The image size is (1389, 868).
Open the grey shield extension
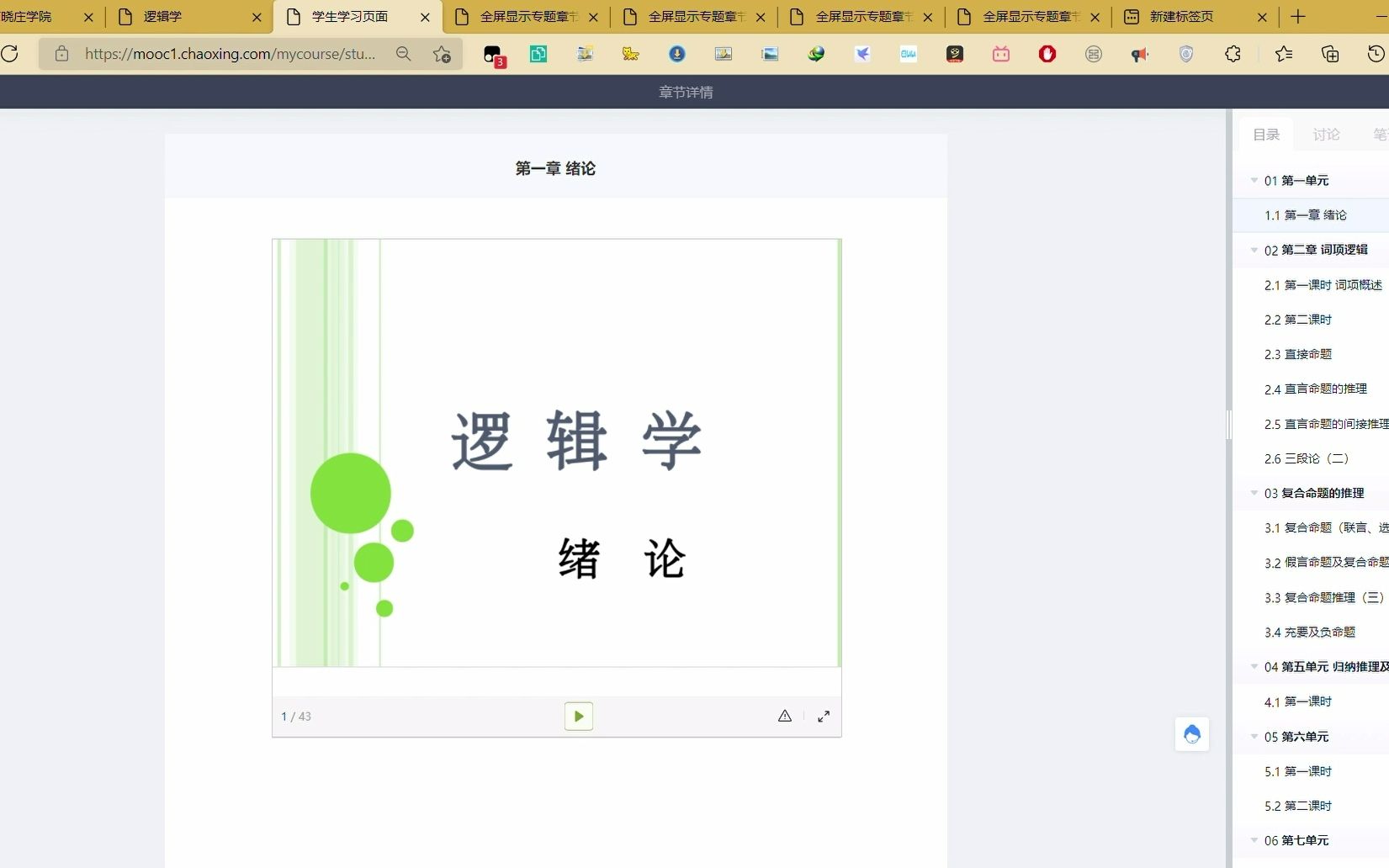coord(1186,54)
